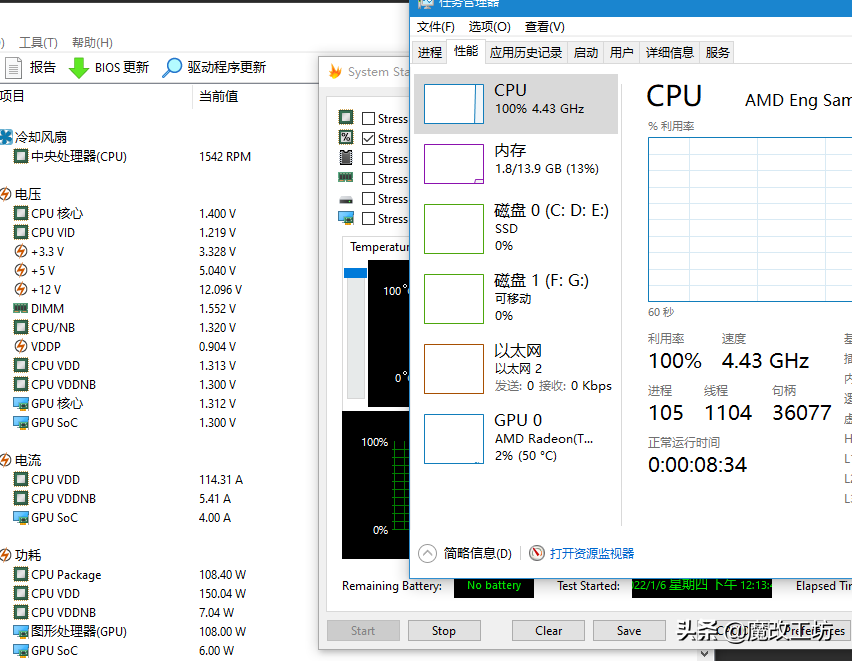
Task: Click the CPU 核心 voltage chip icon
Action: click(21, 213)
